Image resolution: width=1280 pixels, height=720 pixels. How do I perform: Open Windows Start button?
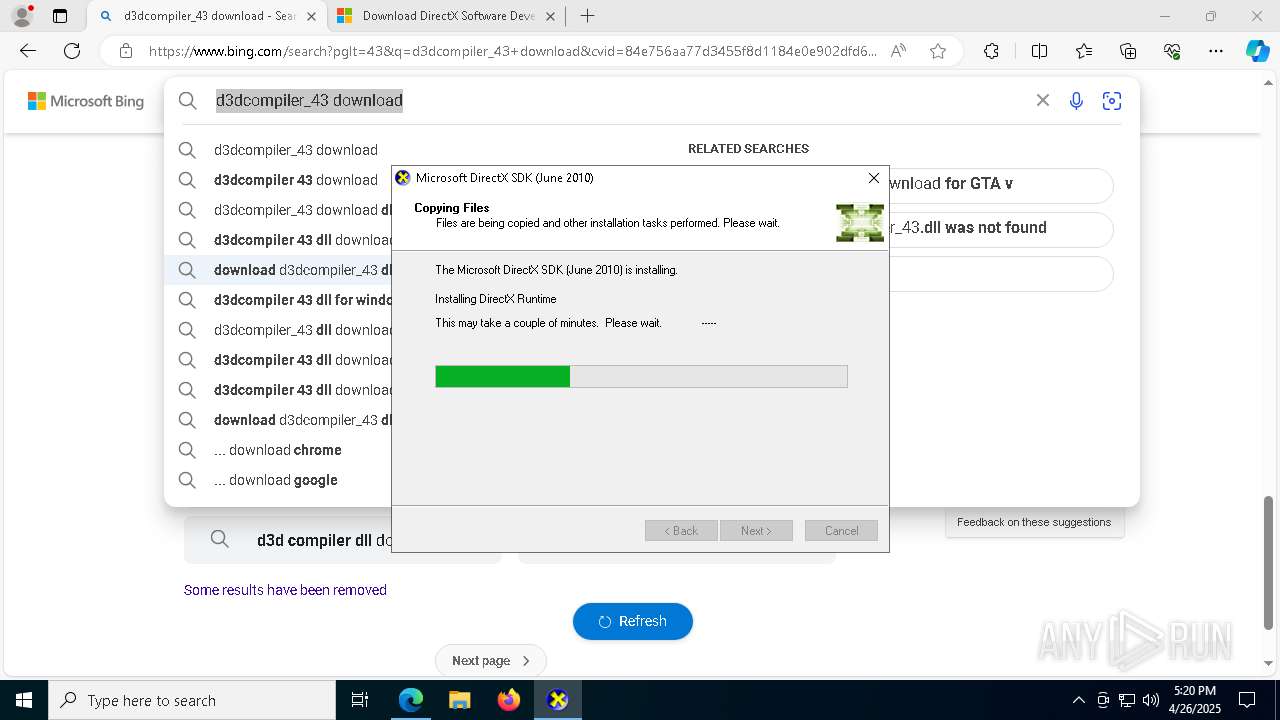pyautogui.click(x=24, y=700)
